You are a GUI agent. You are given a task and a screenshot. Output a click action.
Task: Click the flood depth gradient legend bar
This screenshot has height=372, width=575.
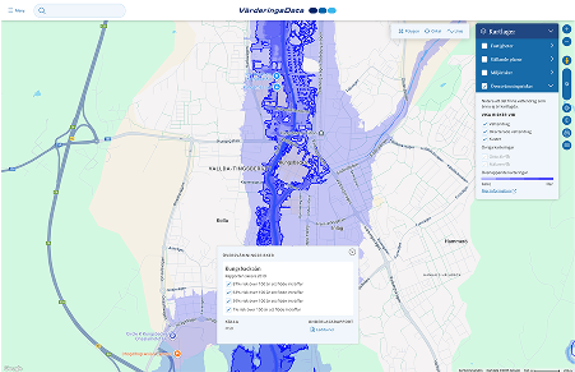tap(517, 179)
